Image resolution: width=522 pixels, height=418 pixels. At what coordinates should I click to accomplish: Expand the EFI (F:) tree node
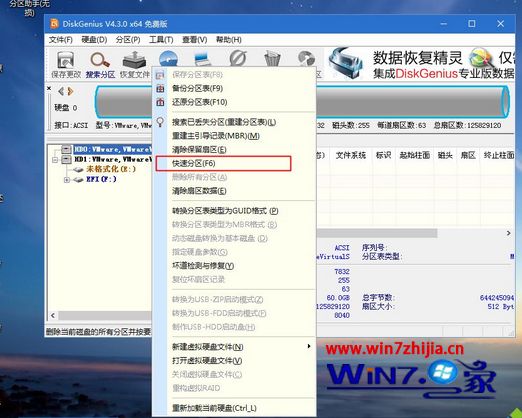[x=67, y=180]
